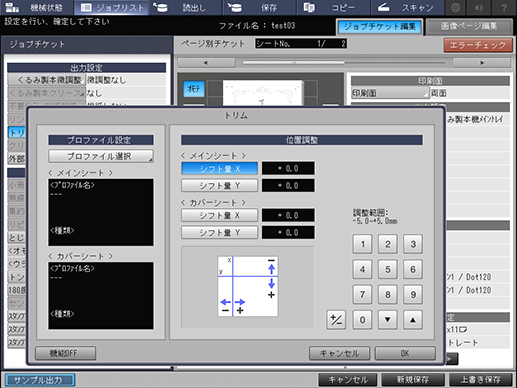Click the 上書き保存 button
The height and width of the screenshot is (388, 517).
point(480,380)
